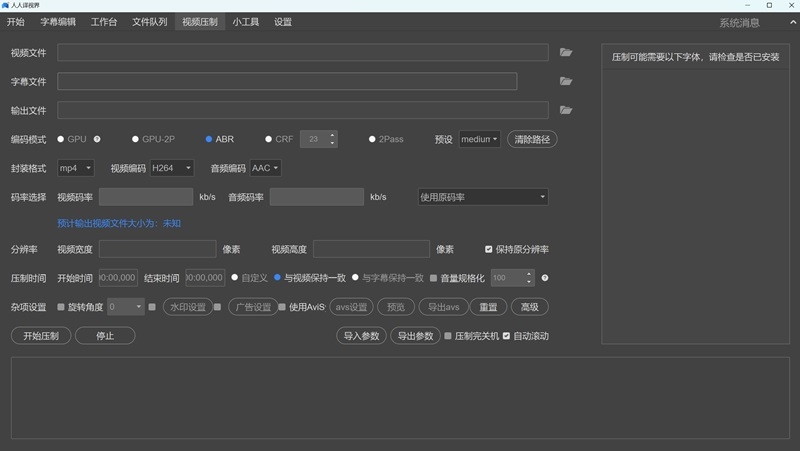
Task: Open the output file folder browser
Action: [566, 110]
